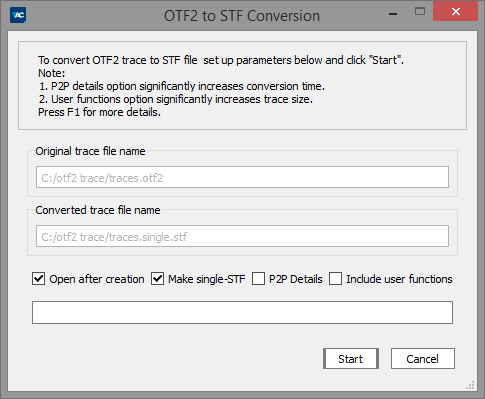Minimize the OTF2 to STF Conversion window

393,14
